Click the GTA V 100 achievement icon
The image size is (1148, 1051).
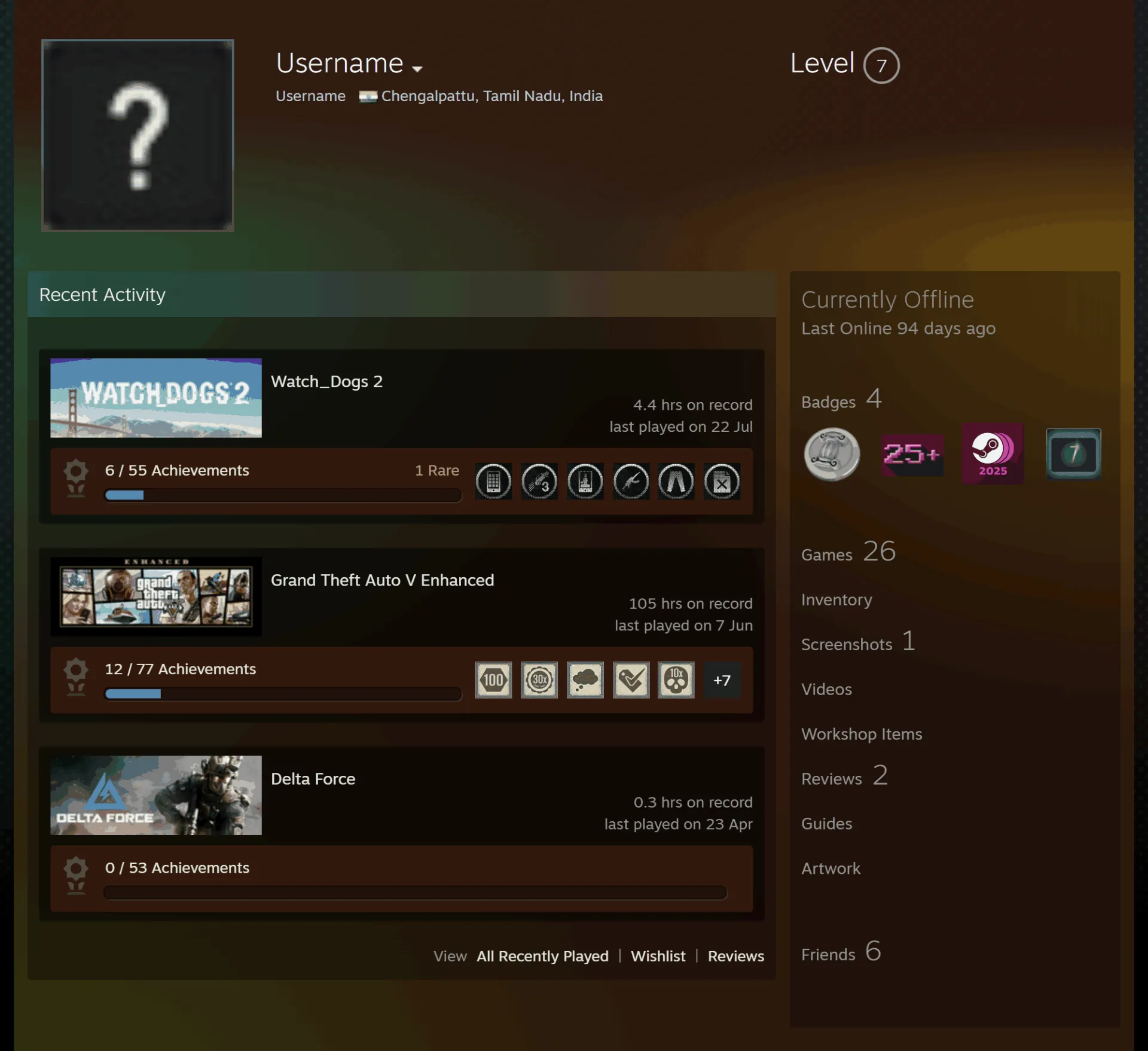click(x=493, y=680)
